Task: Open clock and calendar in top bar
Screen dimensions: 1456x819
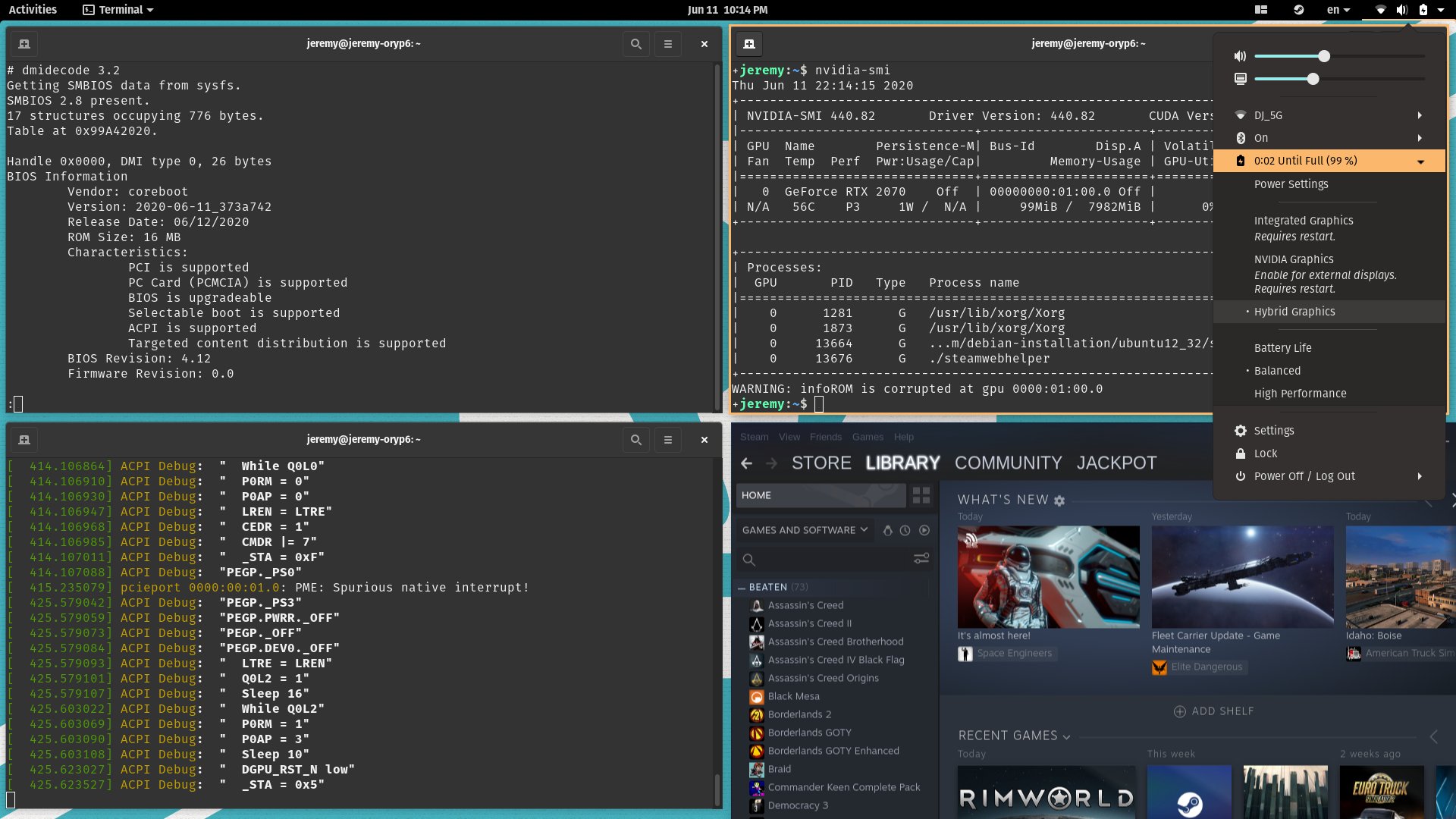Action: pyautogui.click(x=727, y=10)
